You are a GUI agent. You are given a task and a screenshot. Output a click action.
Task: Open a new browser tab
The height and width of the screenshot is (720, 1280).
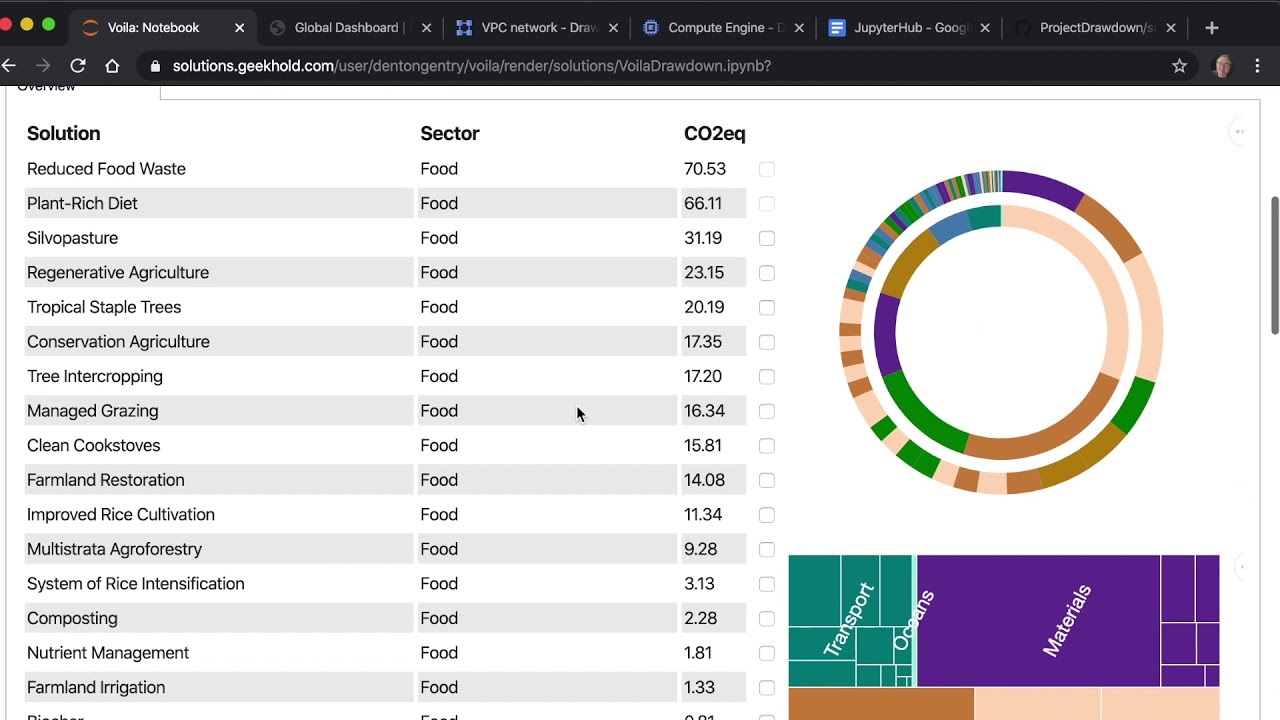[1212, 28]
